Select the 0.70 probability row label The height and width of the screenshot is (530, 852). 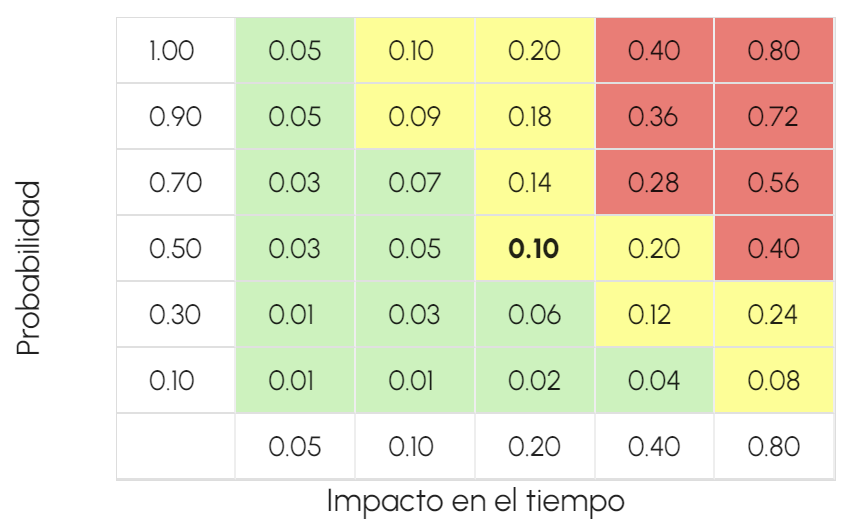(x=175, y=183)
